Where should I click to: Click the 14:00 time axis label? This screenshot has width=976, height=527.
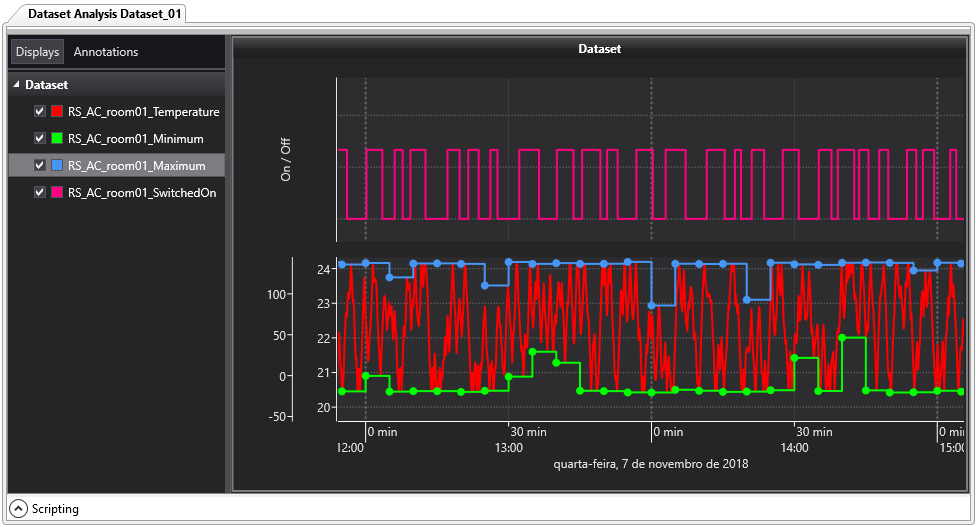click(794, 448)
